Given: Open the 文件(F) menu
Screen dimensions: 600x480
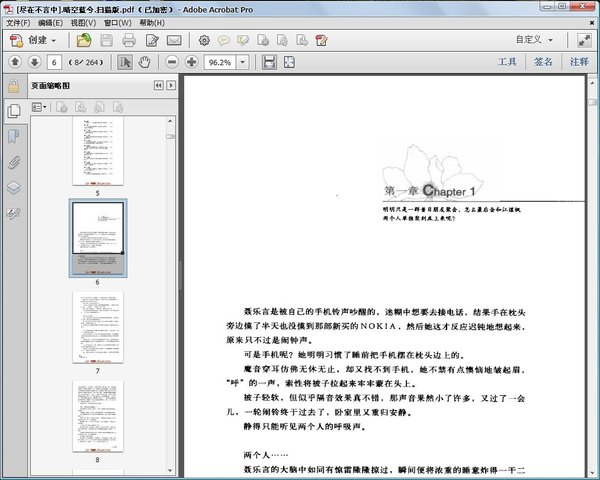Looking at the screenshot, I should point(18,22).
